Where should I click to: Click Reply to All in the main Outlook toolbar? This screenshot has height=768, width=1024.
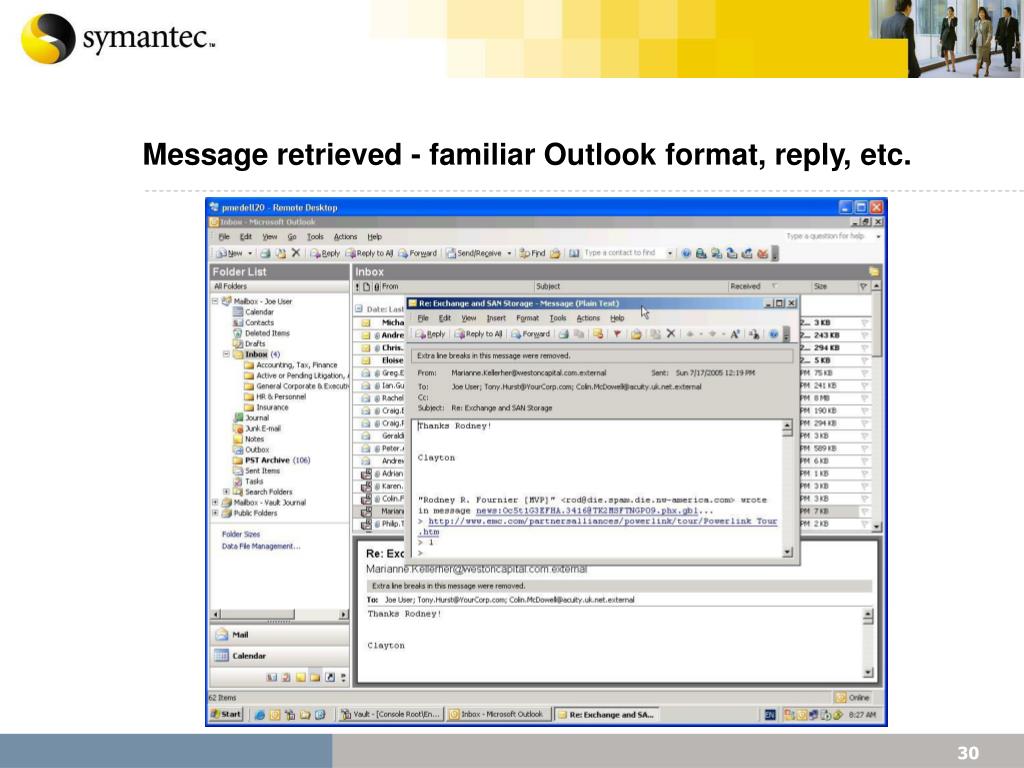tap(370, 253)
